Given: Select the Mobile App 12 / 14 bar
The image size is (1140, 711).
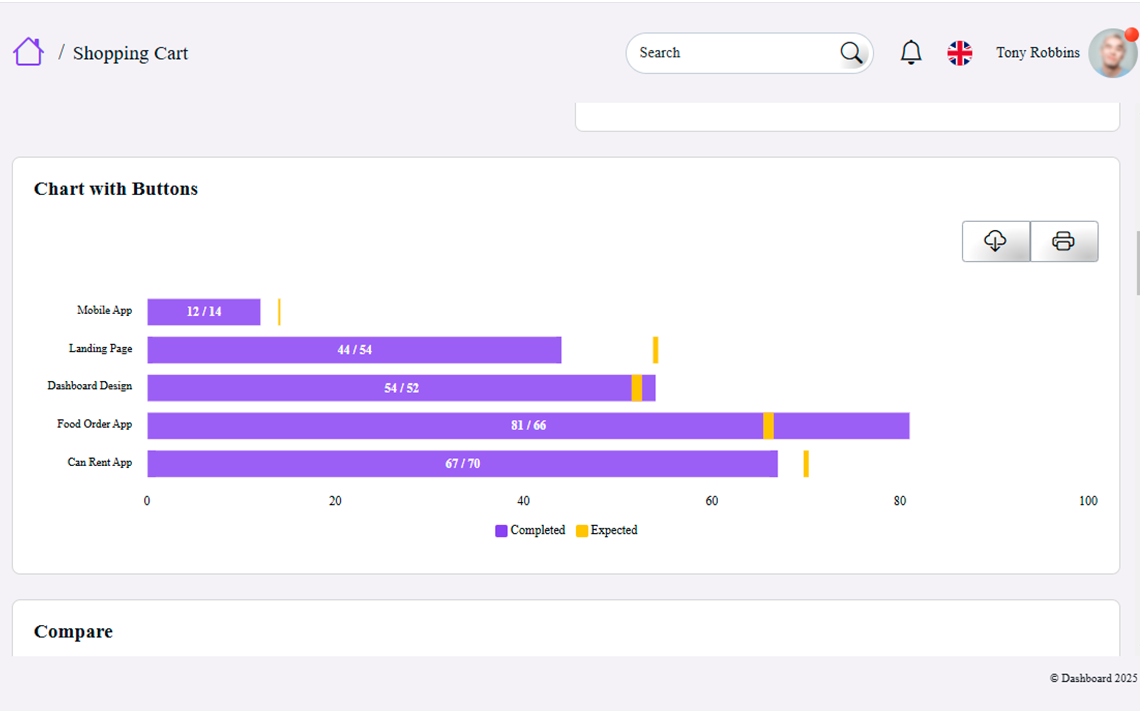Looking at the screenshot, I should [x=204, y=312].
